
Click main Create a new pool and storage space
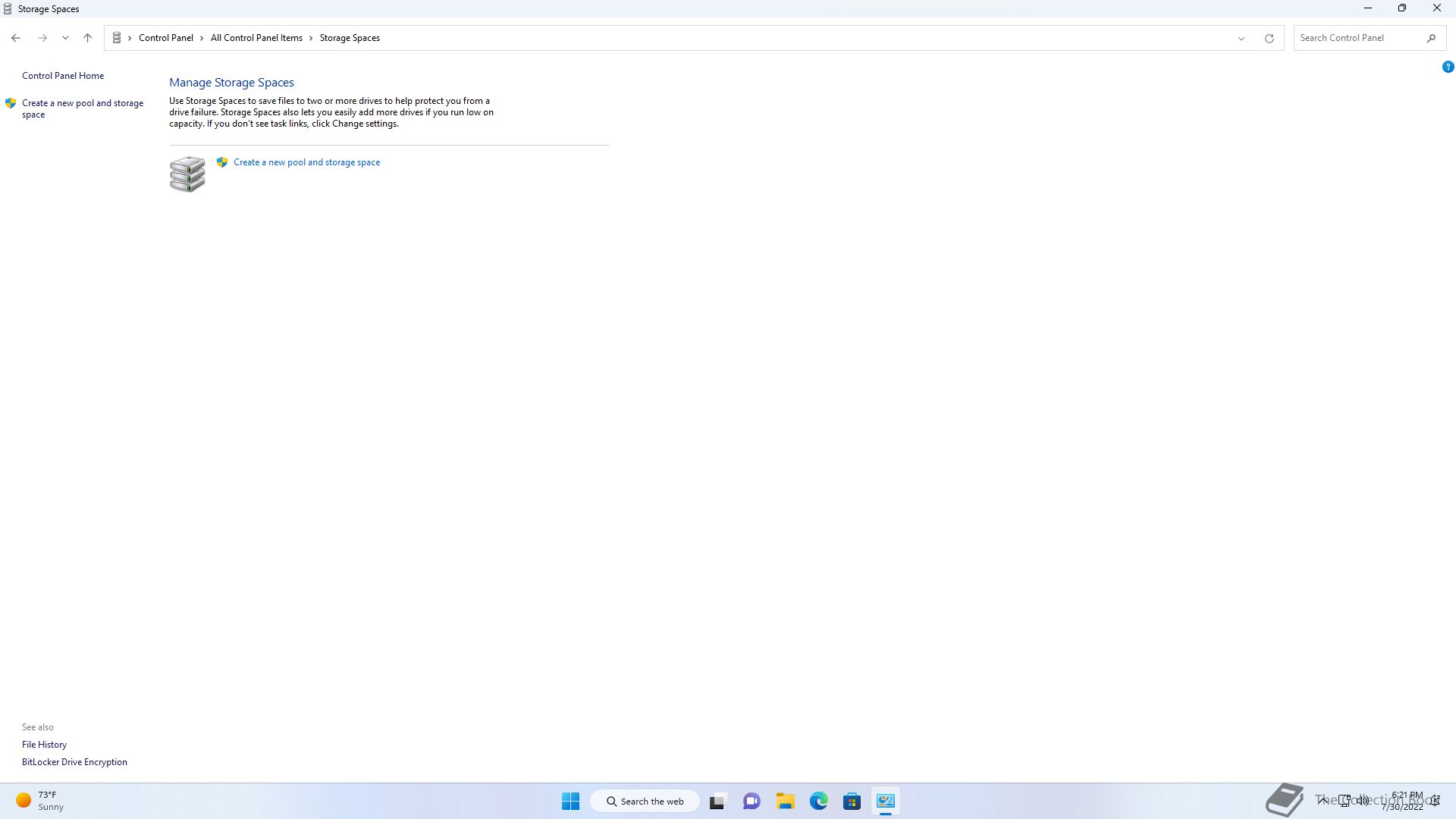click(x=306, y=162)
